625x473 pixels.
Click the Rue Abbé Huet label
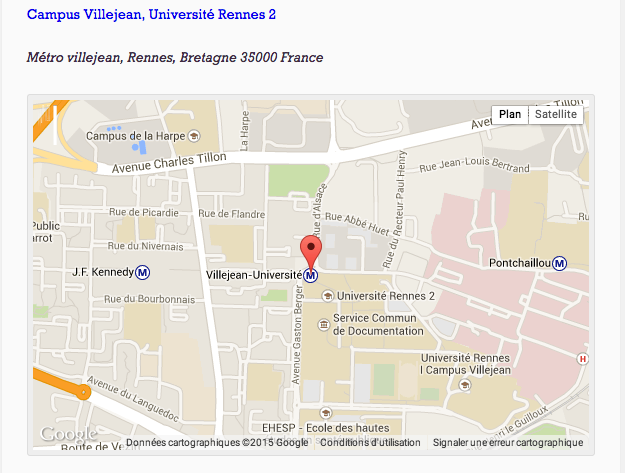click(357, 223)
